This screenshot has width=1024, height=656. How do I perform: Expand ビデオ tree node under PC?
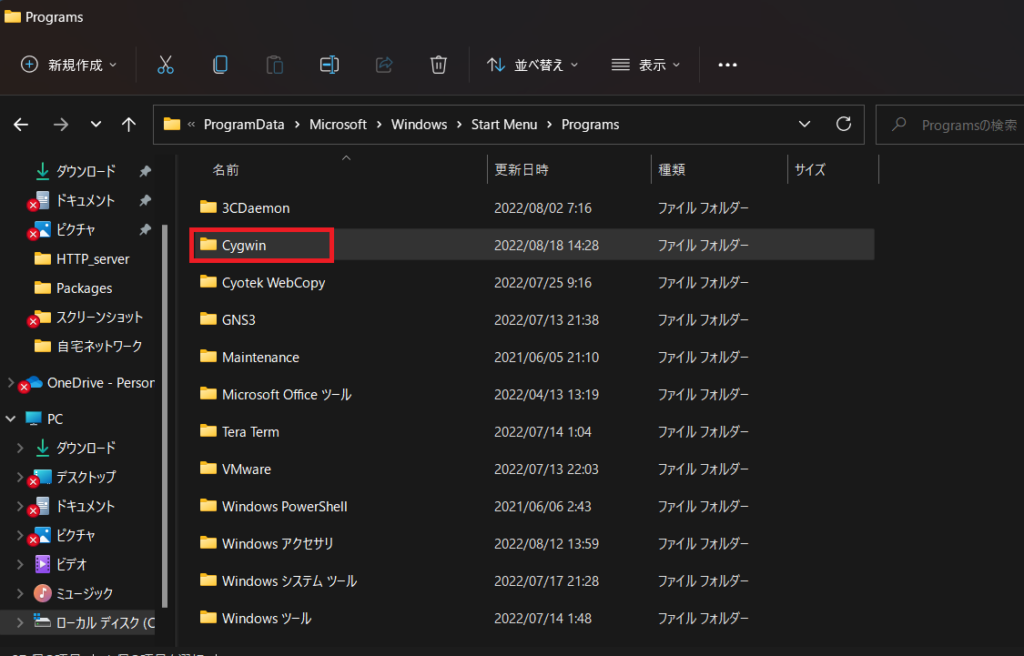20,564
